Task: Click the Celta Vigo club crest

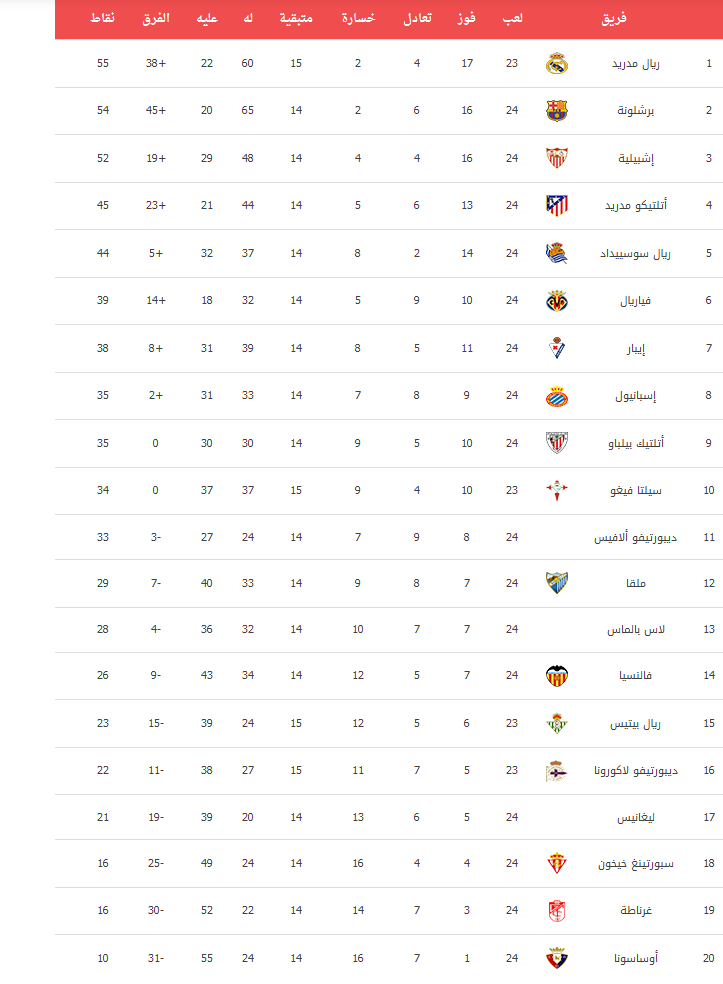Action: click(x=557, y=491)
